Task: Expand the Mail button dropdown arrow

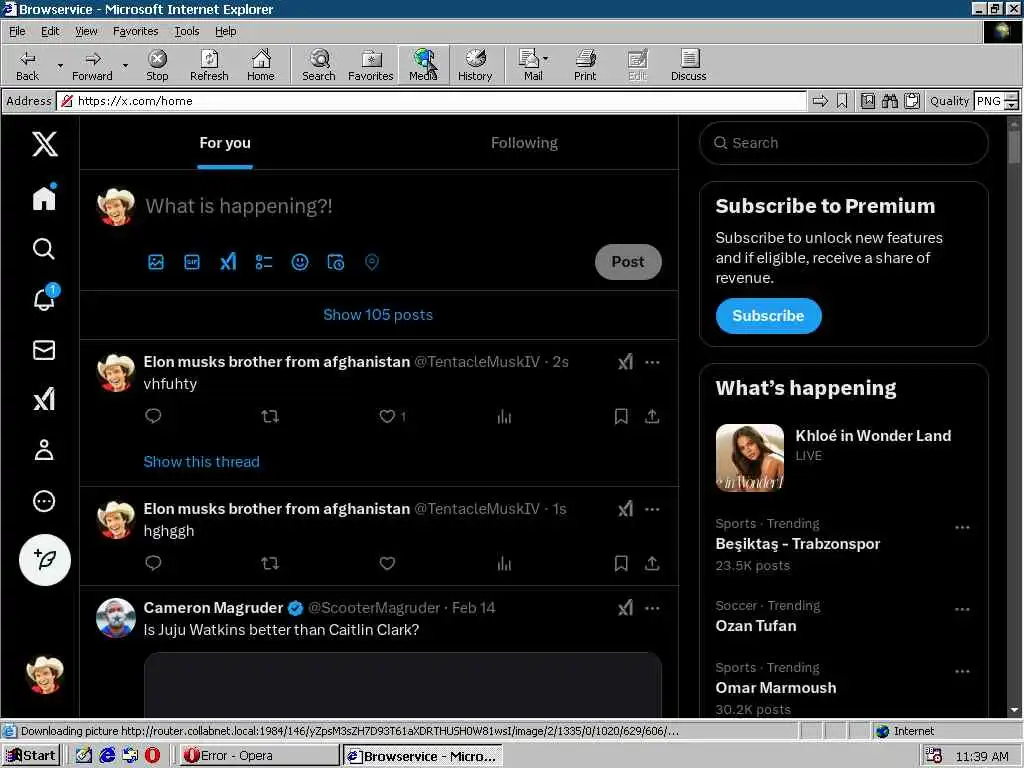Action: (546, 59)
